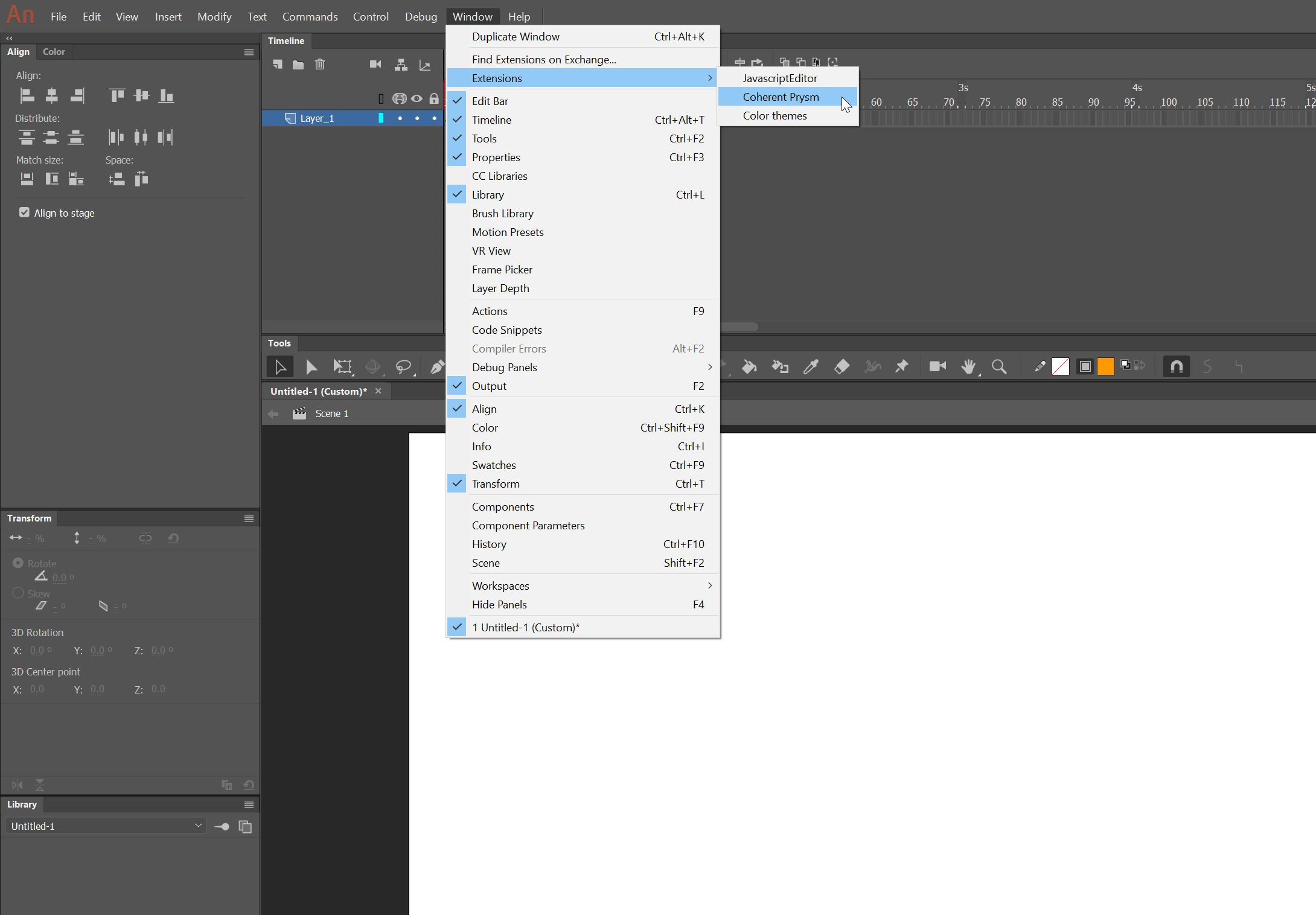Image resolution: width=1316 pixels, height=915 pixels.
Task: Click Hide Panels menu entry
Action: (583, 604)
